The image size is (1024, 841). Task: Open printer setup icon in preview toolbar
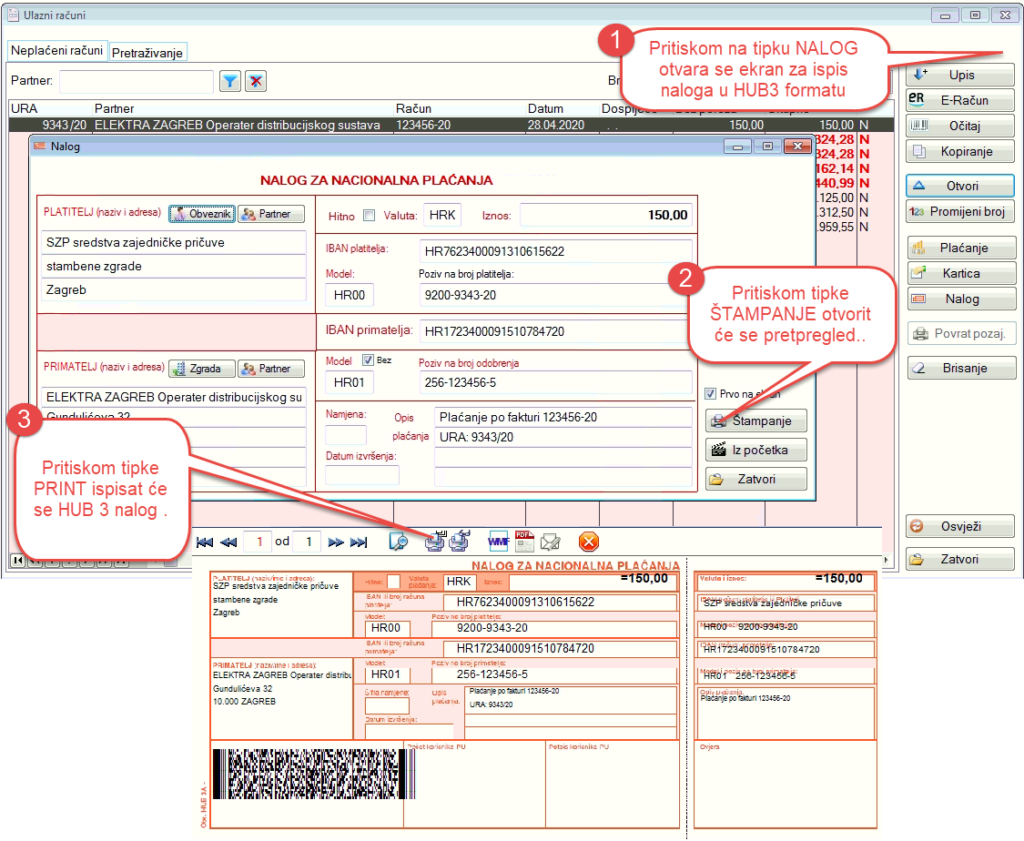coord(460,541)
